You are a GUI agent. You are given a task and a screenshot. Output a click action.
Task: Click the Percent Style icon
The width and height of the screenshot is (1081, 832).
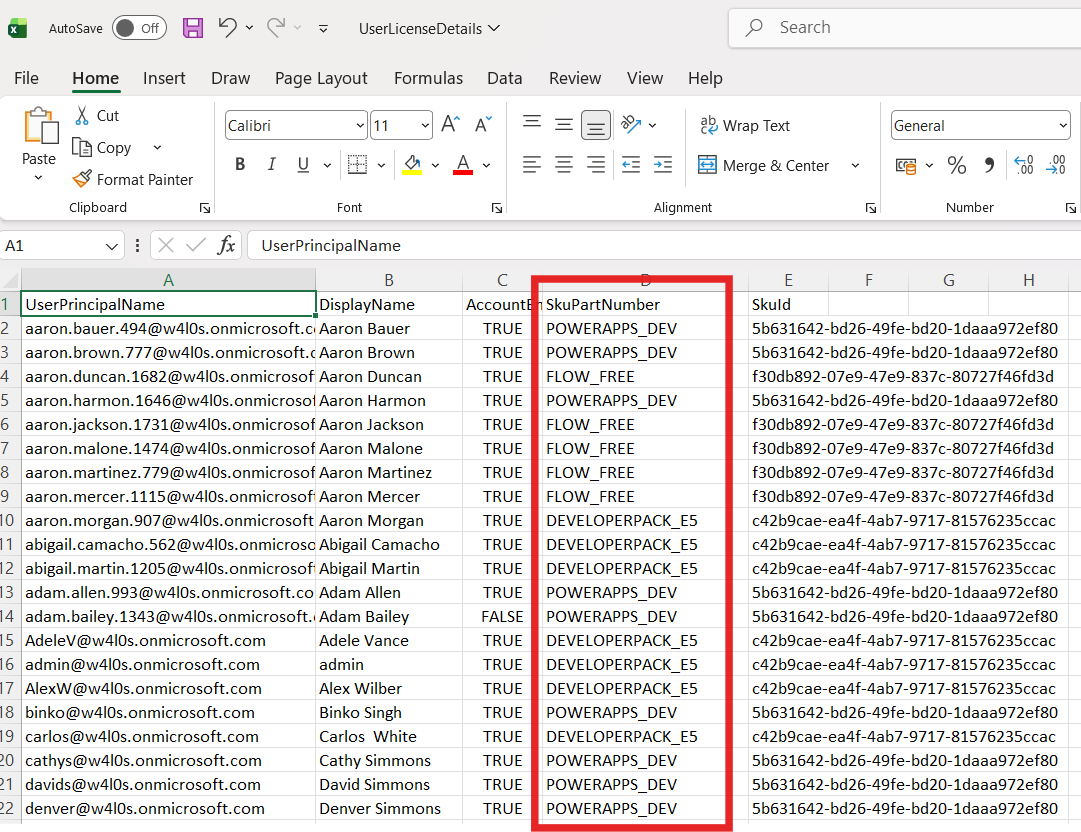[x=956, y=165]
